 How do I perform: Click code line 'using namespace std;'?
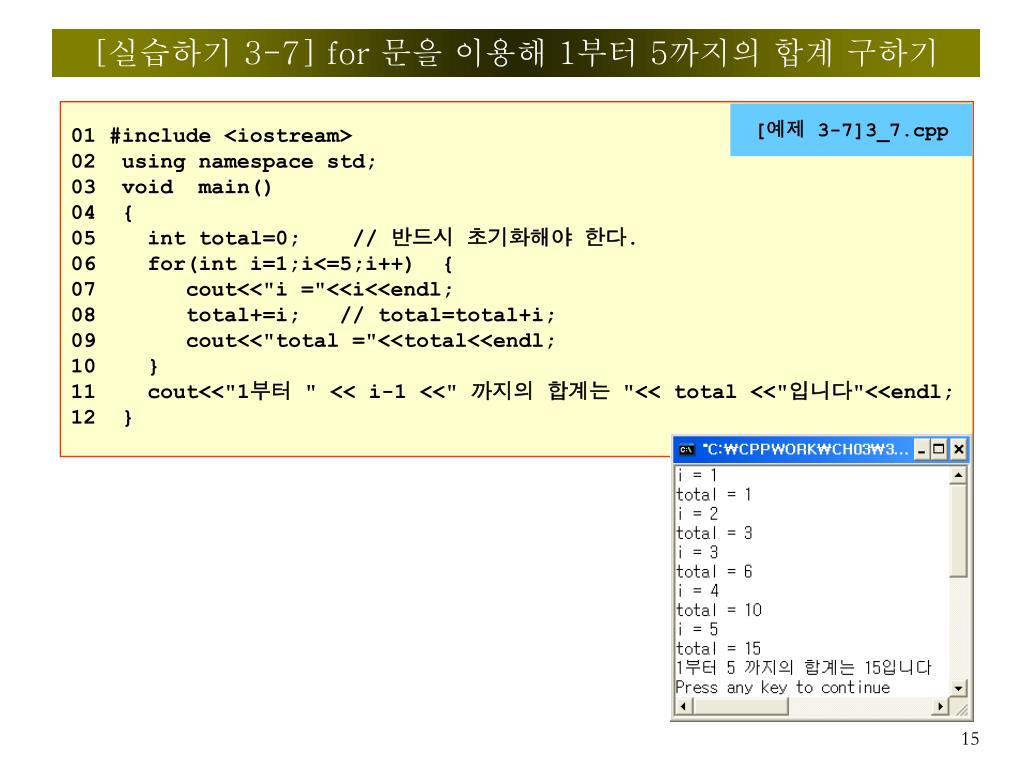click(x=249, y=162)
